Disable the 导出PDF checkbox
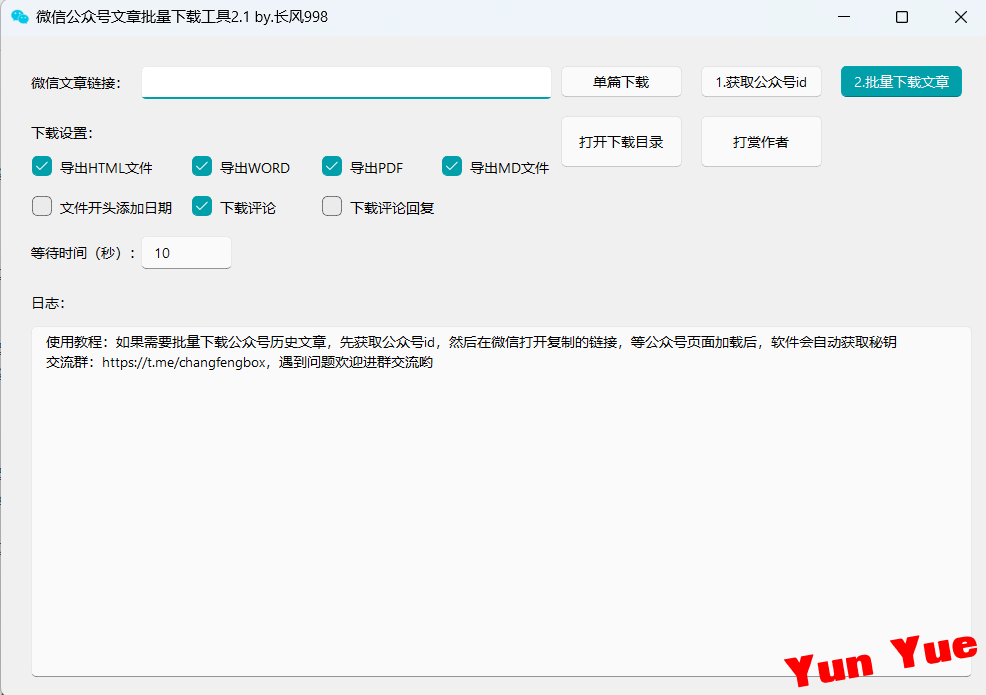Image resolution: width=986 pixels, height=695 pixels. click(x=332, y=167)
